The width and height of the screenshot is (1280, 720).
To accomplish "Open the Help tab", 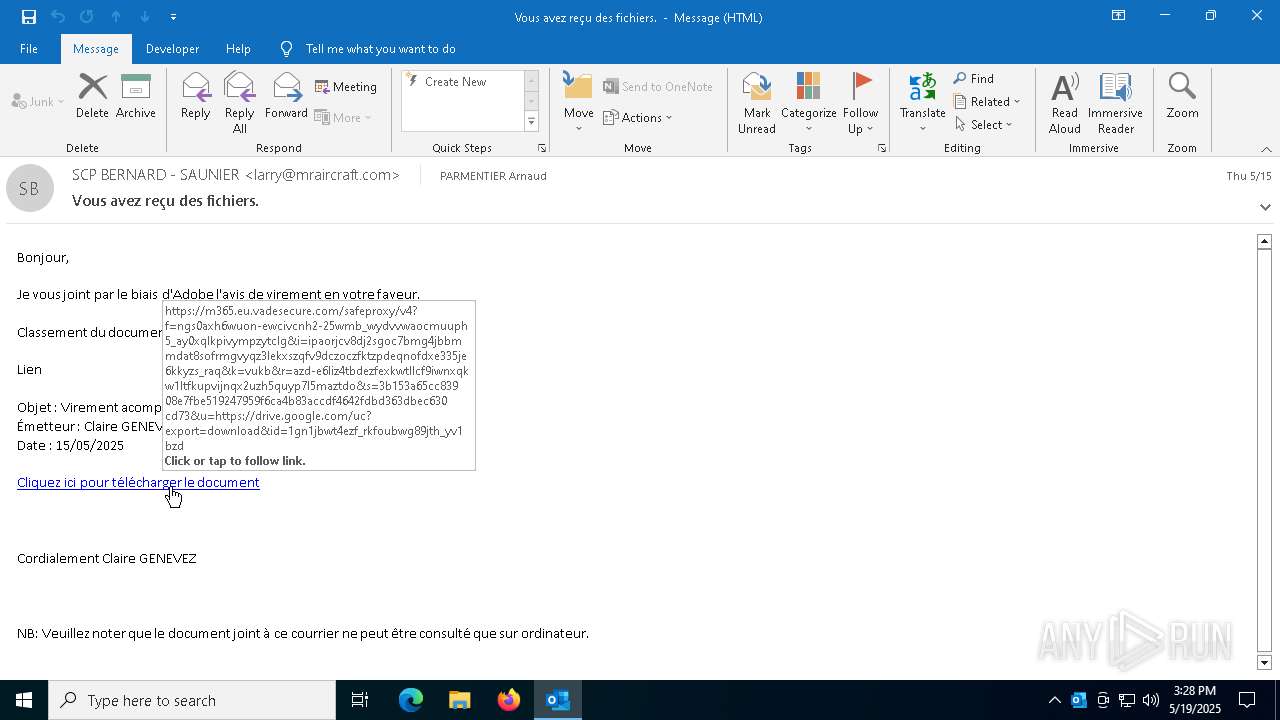I will coord(238,49).
